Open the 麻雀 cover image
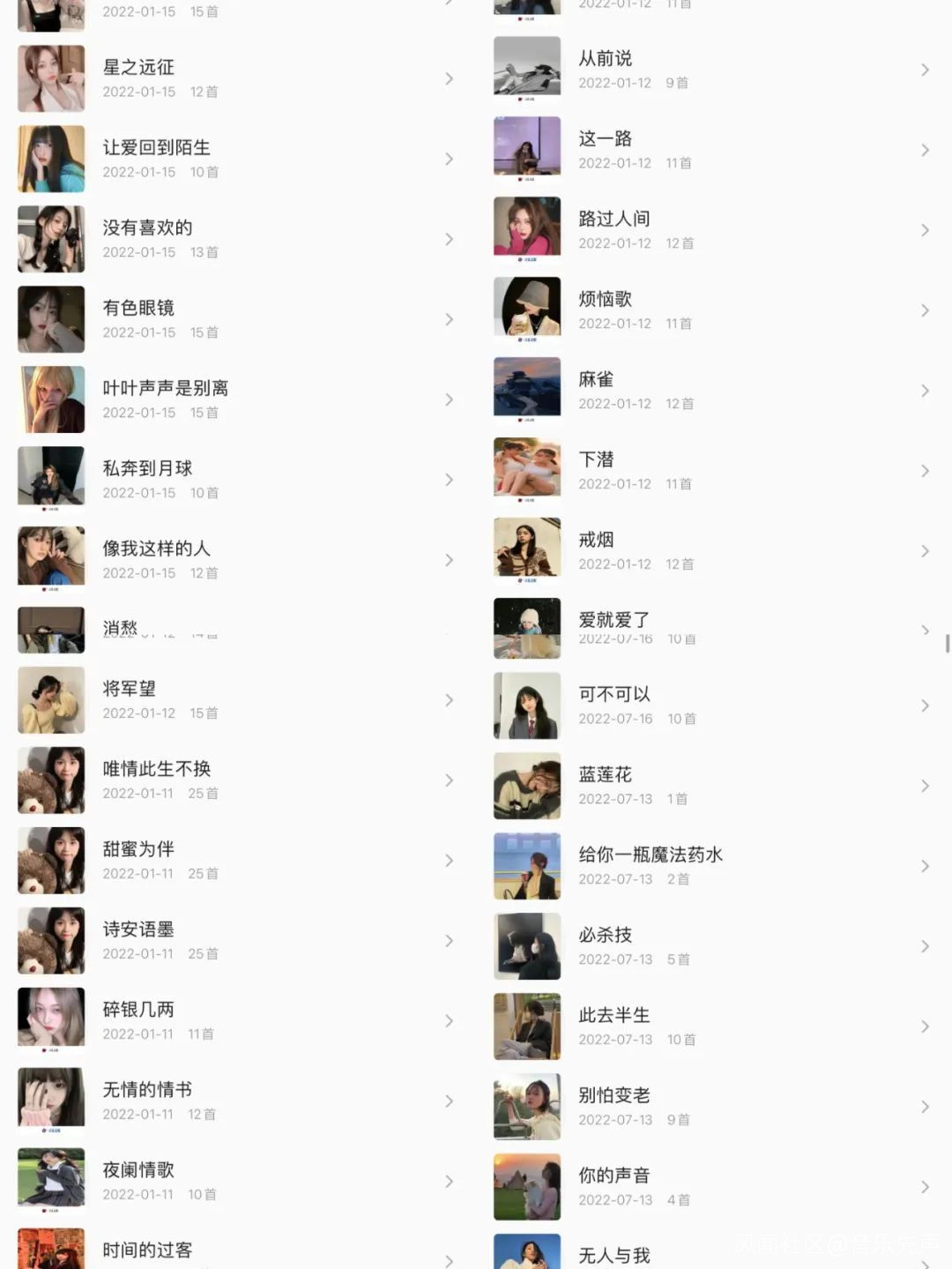This screenshot has width=952, height=1269. tap(527, 391)
